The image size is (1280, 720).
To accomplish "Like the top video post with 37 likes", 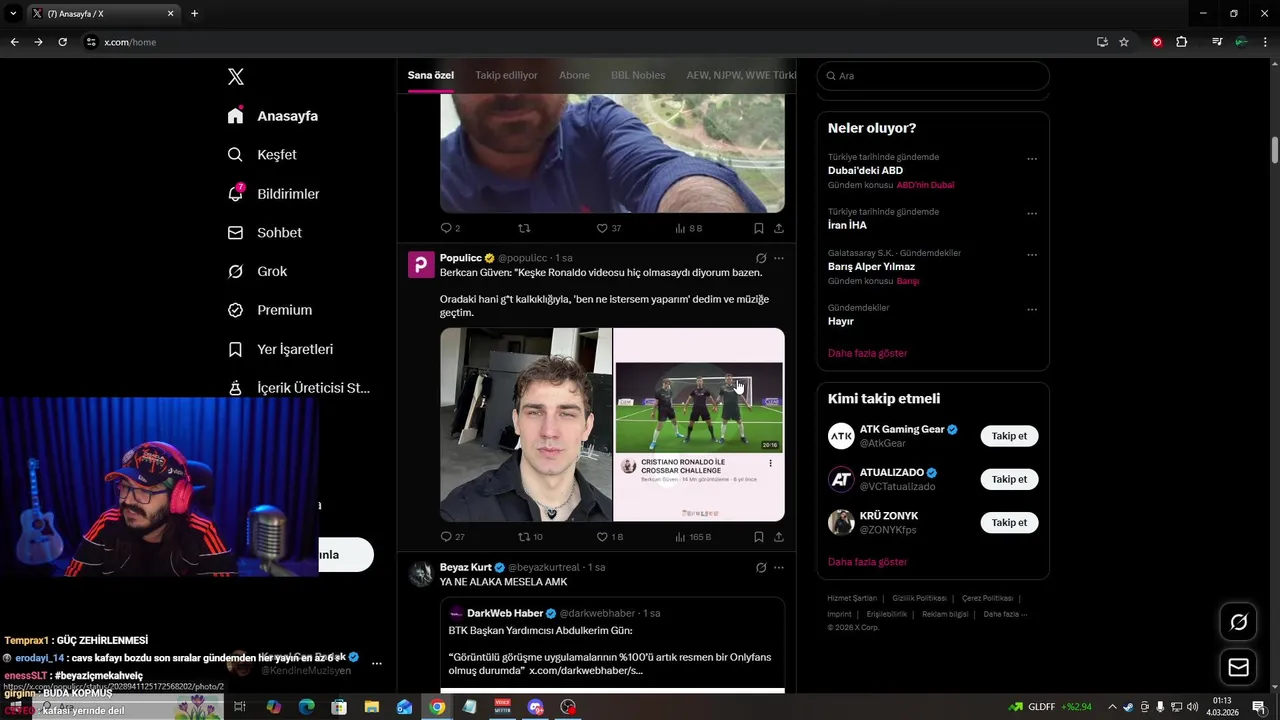I will tap(602, 228).
